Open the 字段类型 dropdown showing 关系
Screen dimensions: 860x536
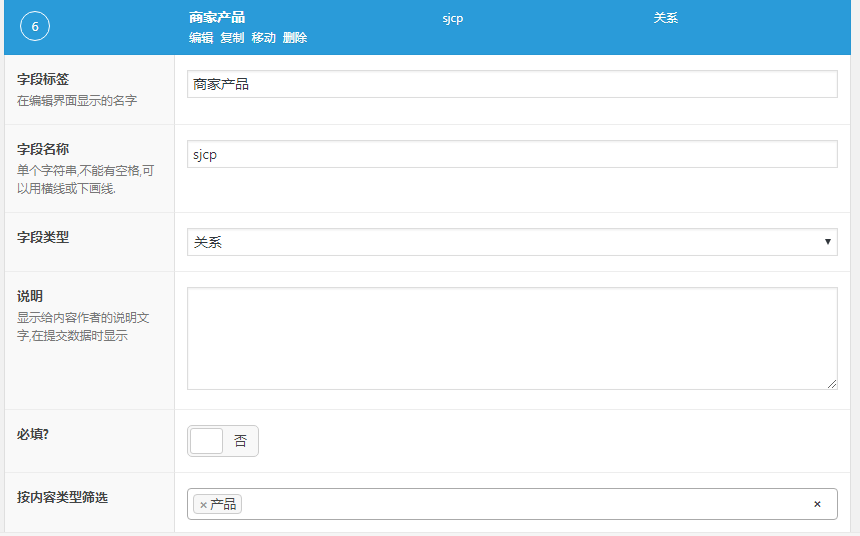512,242
